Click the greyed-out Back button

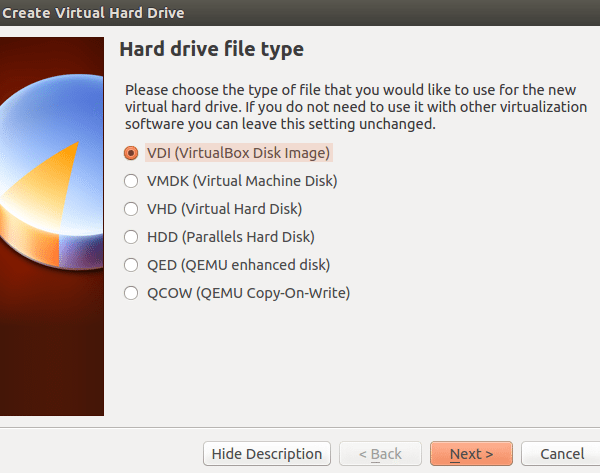click(x=380, y=454)
